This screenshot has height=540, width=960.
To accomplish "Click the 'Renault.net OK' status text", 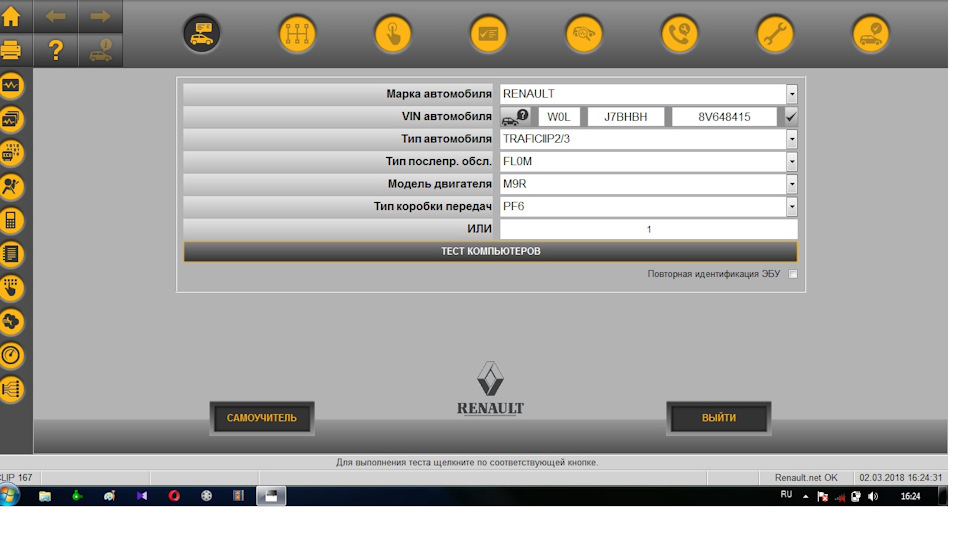I will click(806, 478).
